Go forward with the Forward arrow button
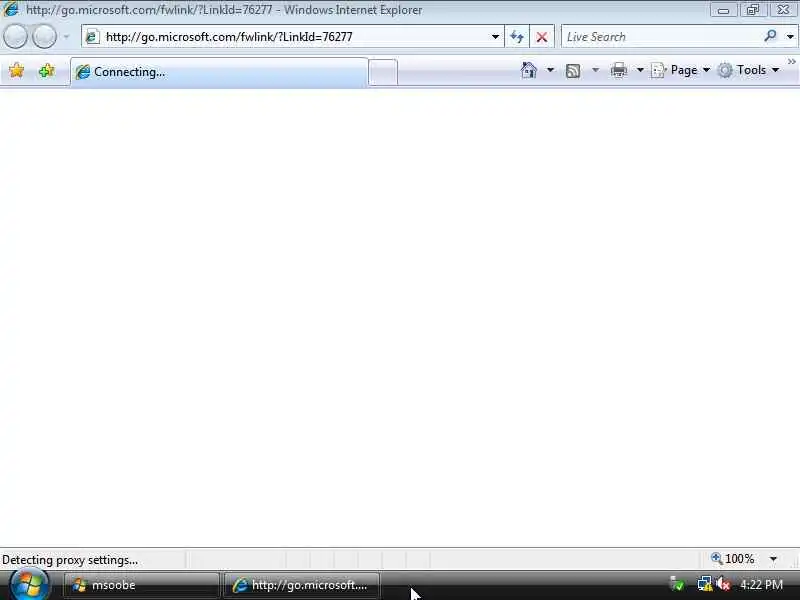 tap(44, 37)
